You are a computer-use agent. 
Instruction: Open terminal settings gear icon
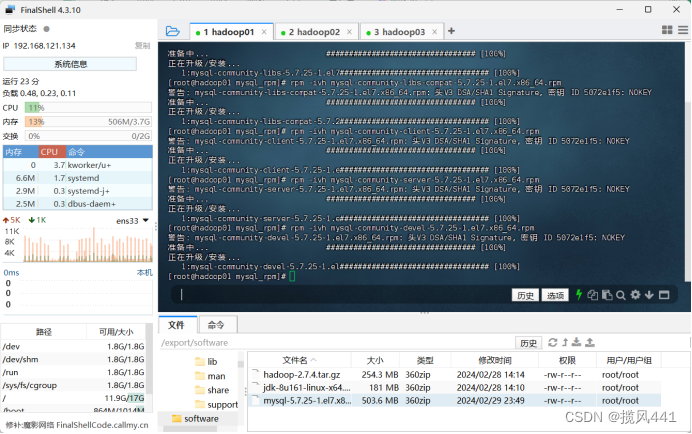coord(635,294)
